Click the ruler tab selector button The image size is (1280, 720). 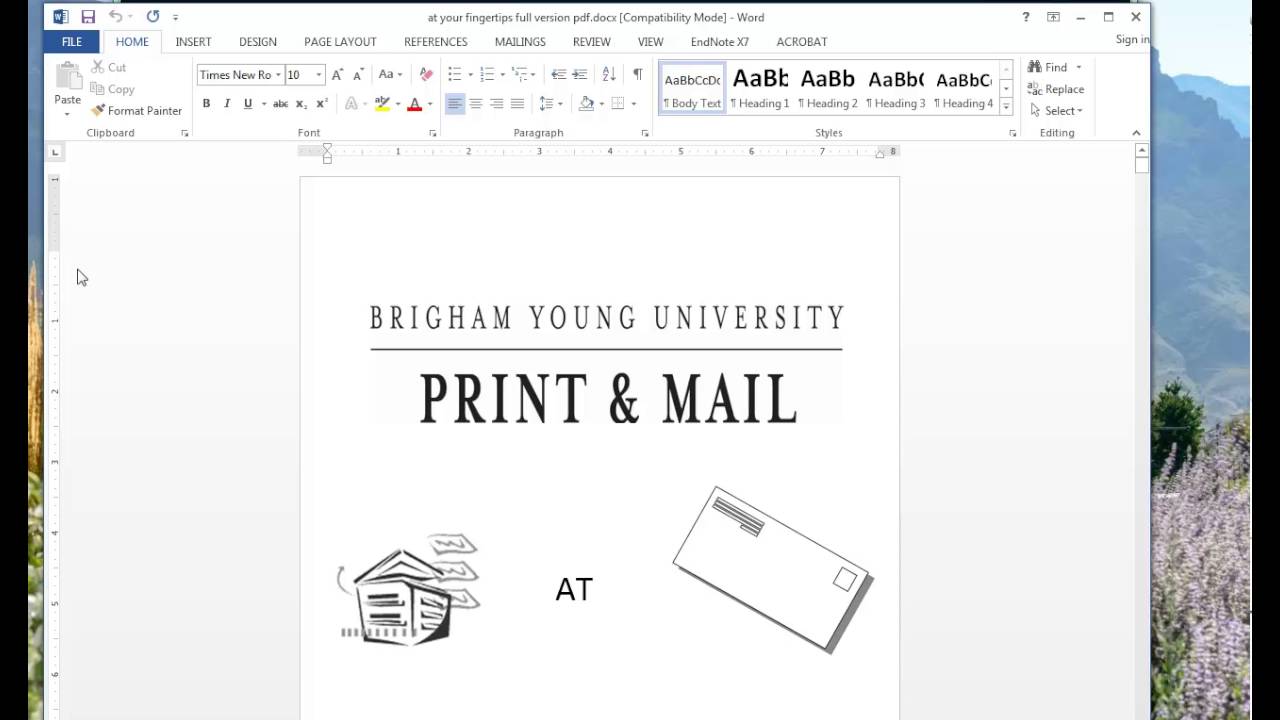coord(55,152)
